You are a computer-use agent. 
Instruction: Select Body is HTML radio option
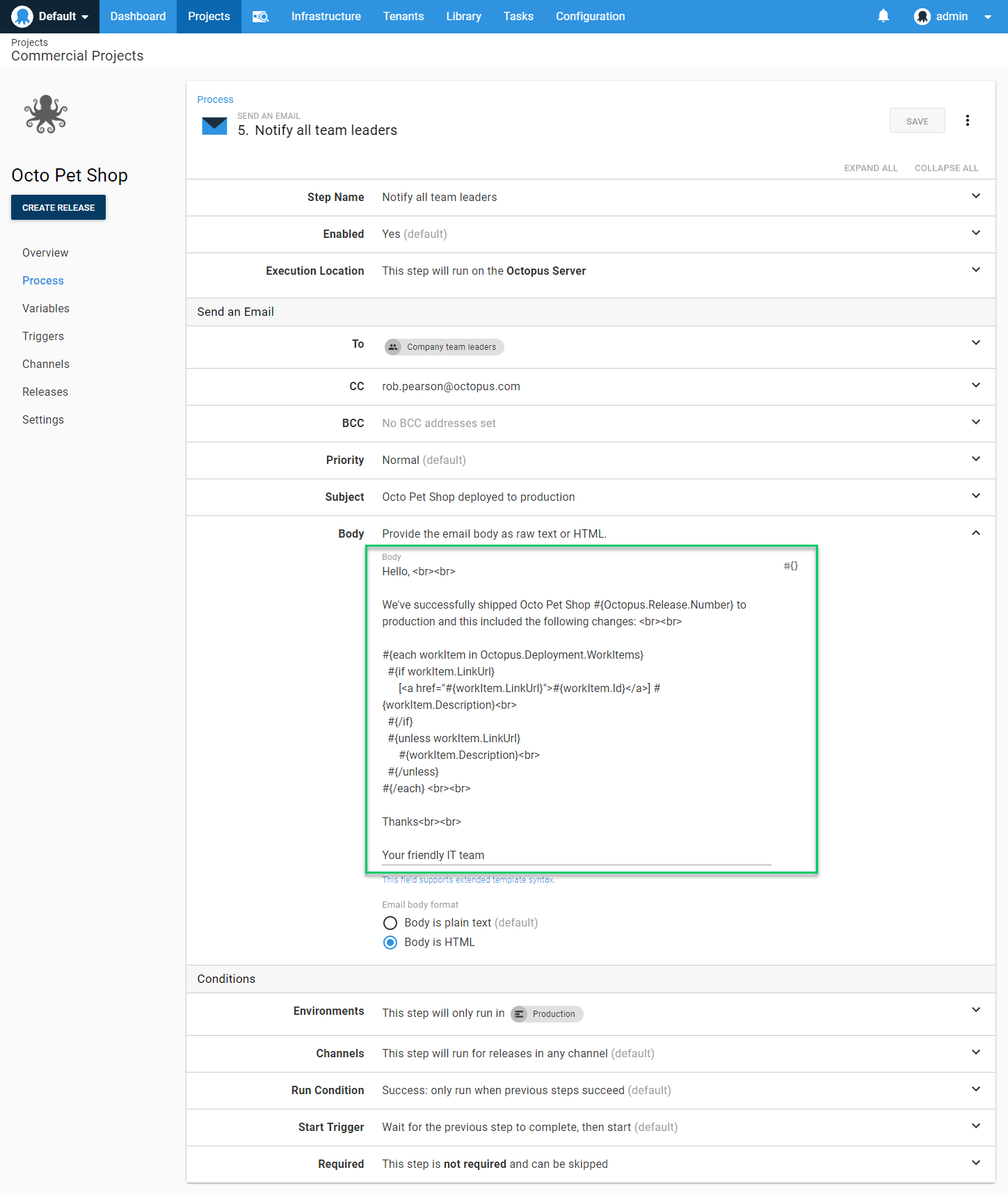(x=391, y=943)
